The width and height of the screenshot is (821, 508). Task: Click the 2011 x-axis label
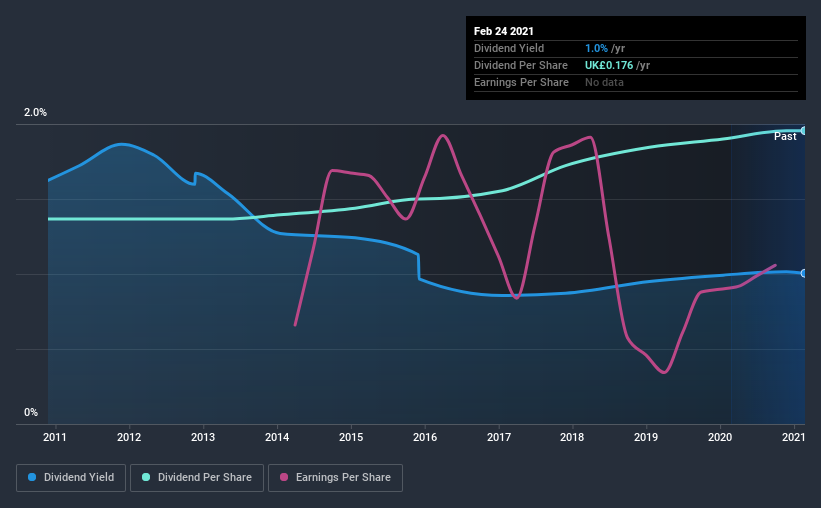coord(54,437)
